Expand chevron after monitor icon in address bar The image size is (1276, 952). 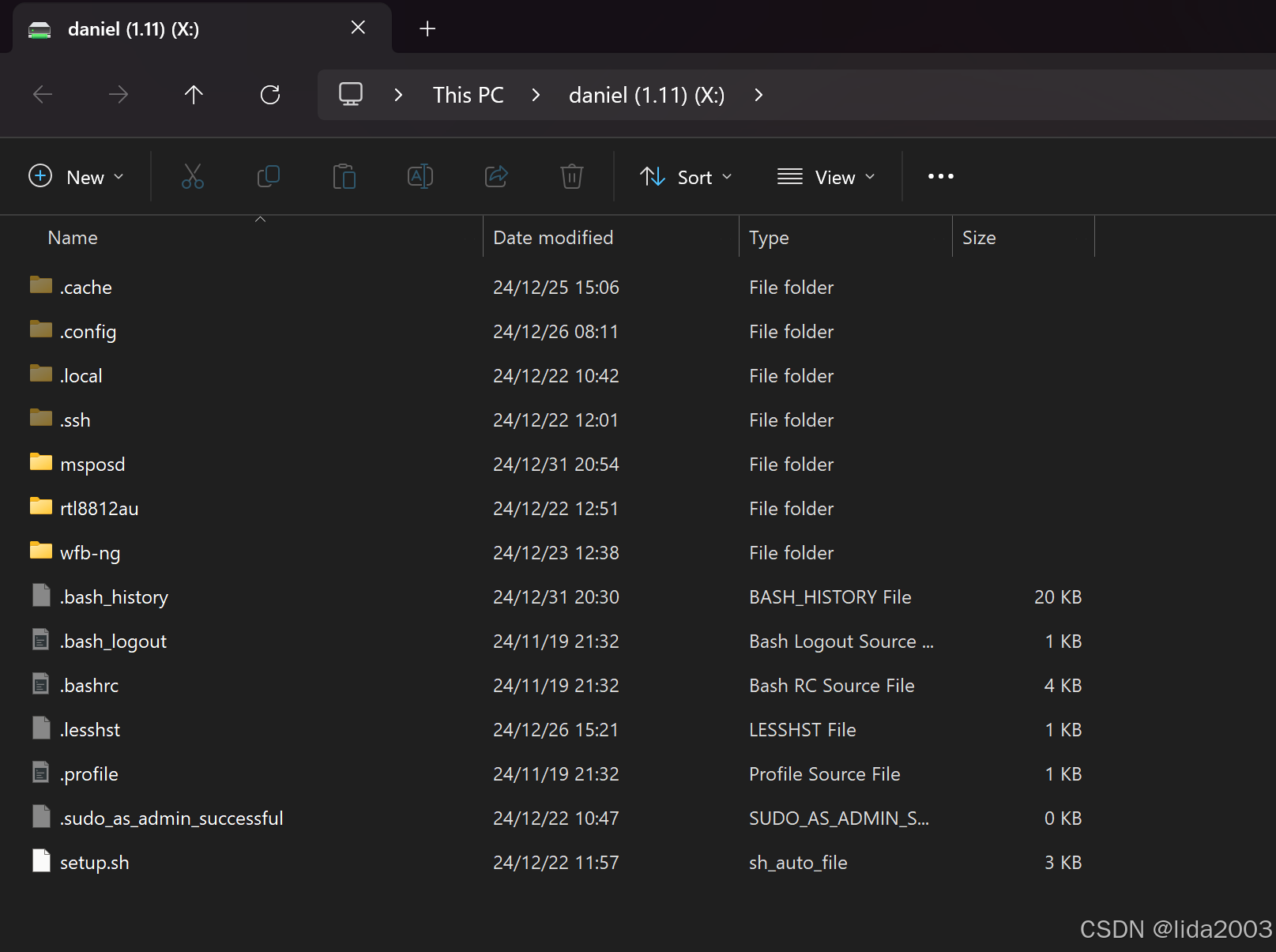click(x=398, y=95)
